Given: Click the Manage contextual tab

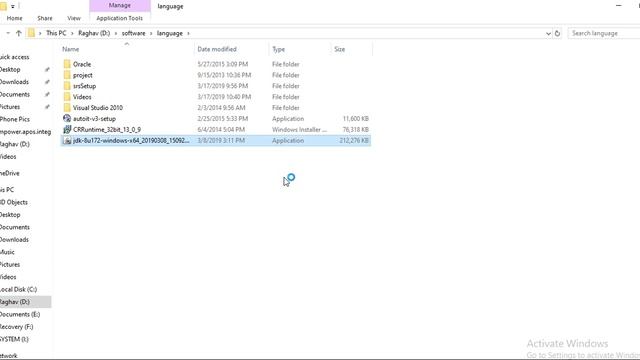Looking at the screenshot, I should [x=120, y=6].
